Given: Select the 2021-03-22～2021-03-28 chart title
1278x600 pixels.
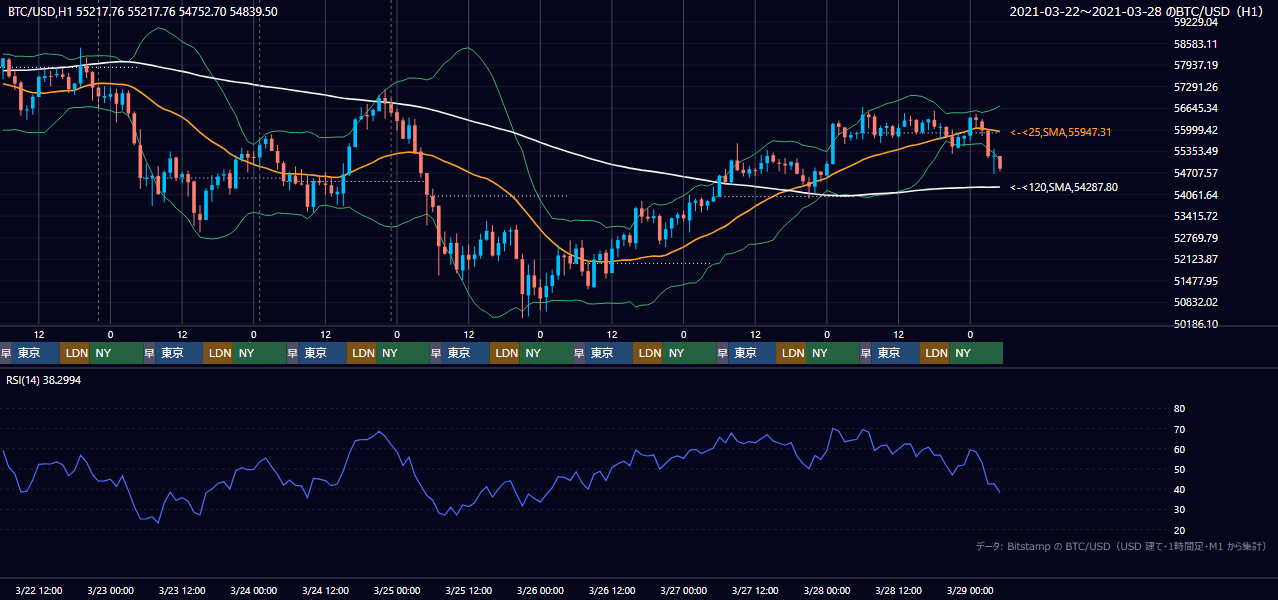Looking at the screenshot, I should point(1138,12).
